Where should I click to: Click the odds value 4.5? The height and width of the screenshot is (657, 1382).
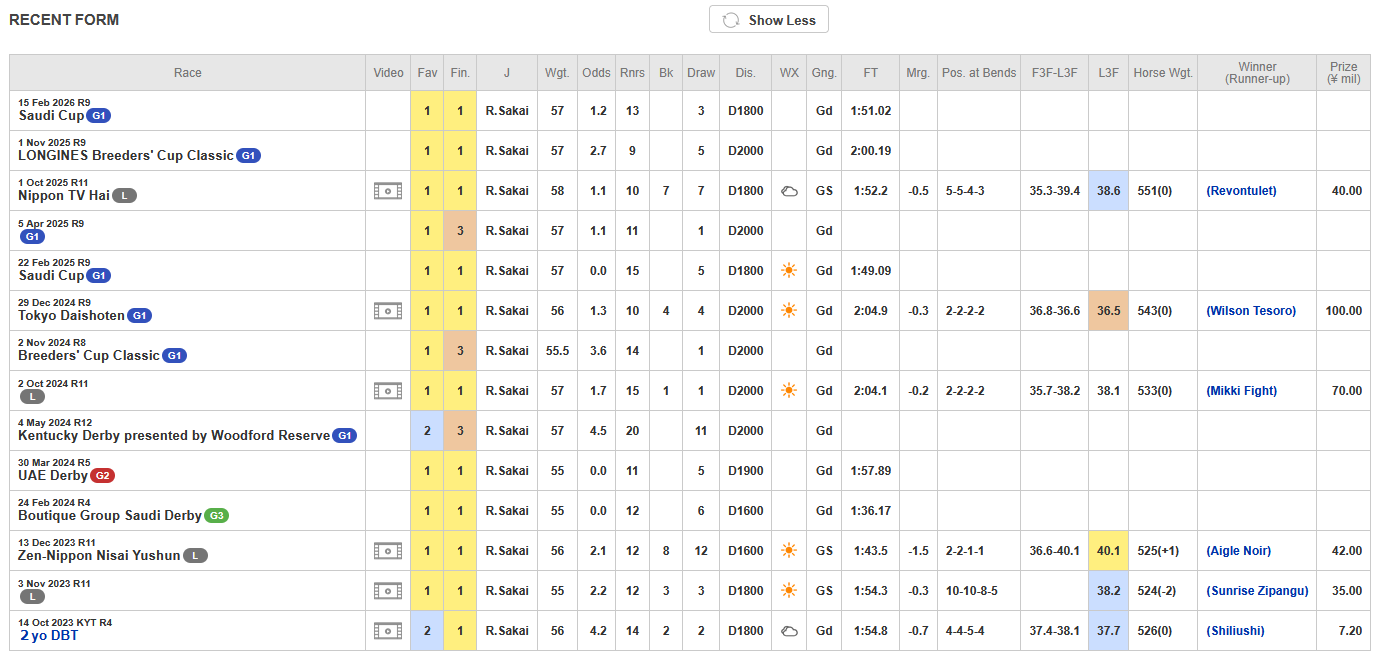pyautogui.click(x=596, y=431)
